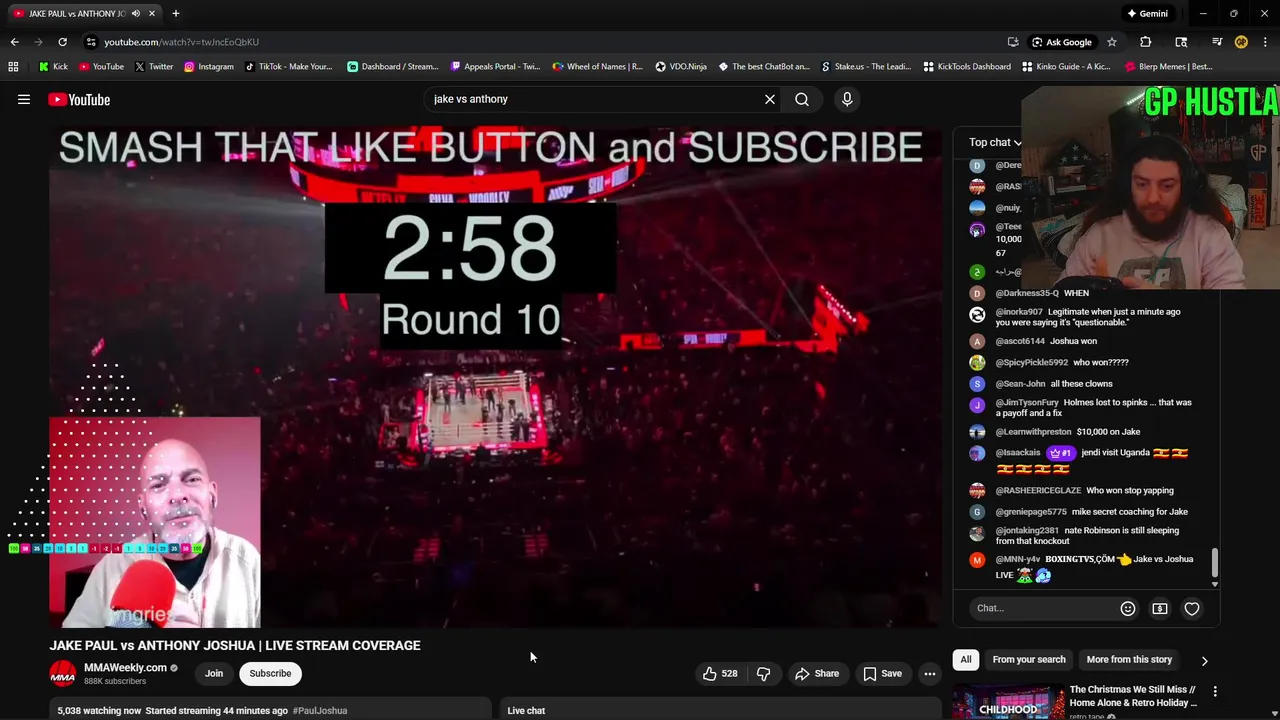Open the Live chat section tab
This screenshot has width=1280, height=720.
coord(526,711)
